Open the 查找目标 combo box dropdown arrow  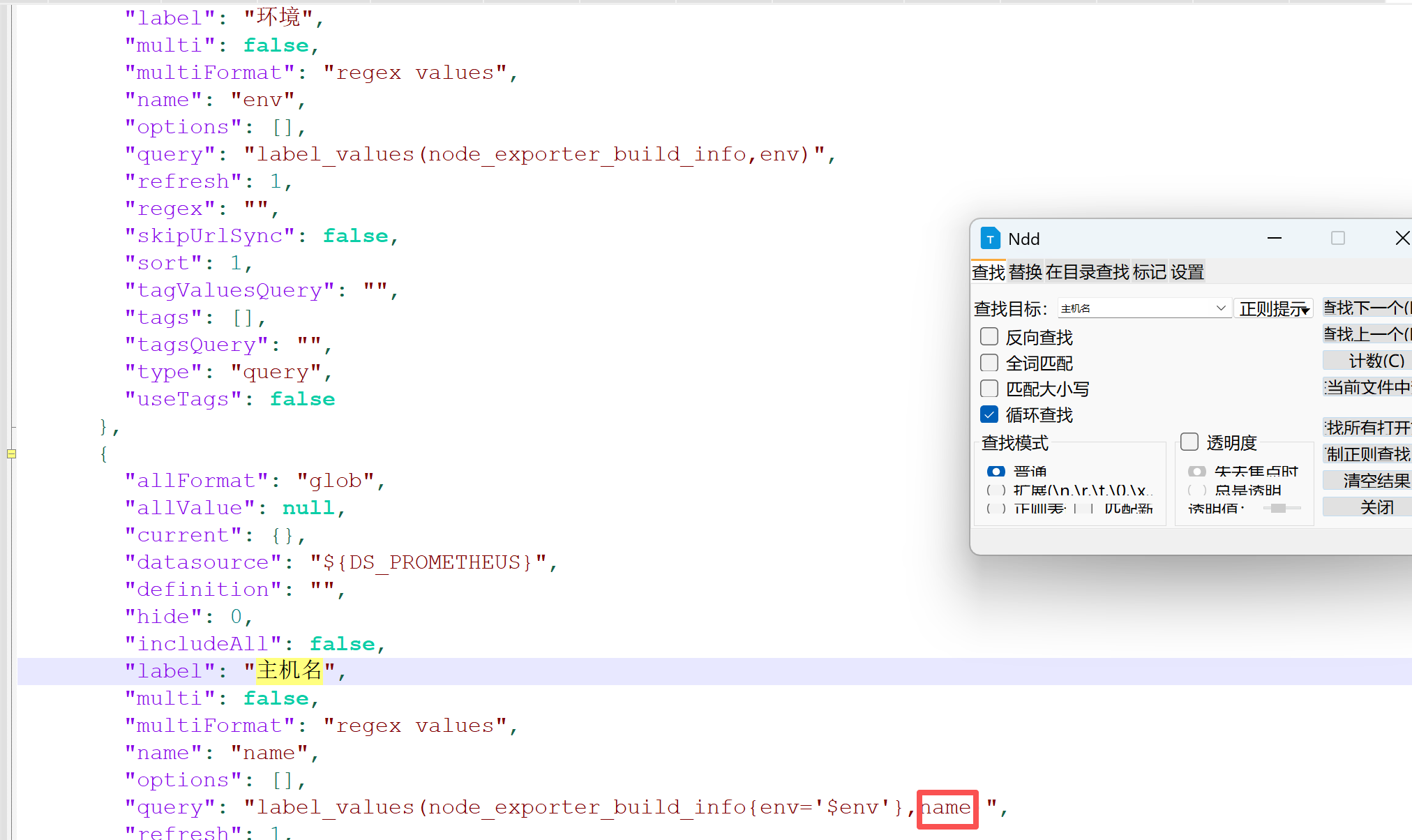pos(1220,308)
